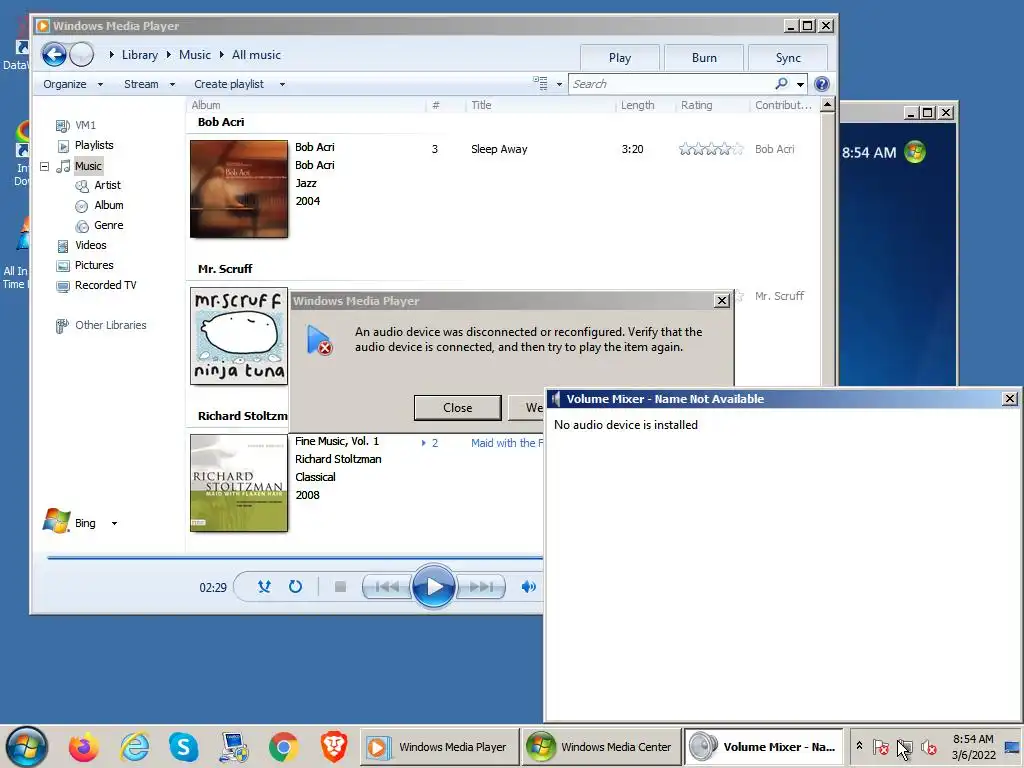
Task: Launch Chrome from the taskbar
Action: click(283, 746)
